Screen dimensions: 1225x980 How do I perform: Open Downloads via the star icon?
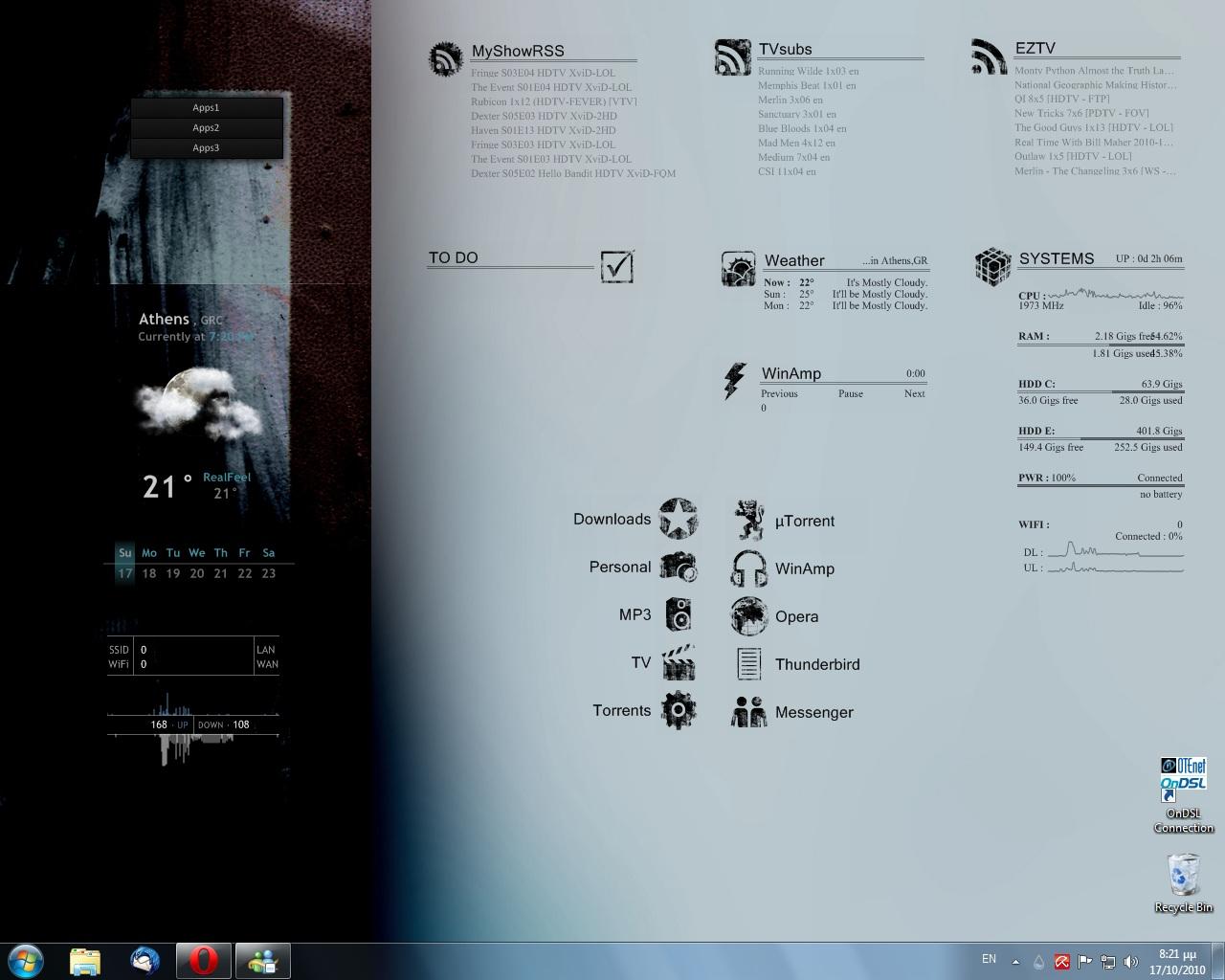(678, 519)
